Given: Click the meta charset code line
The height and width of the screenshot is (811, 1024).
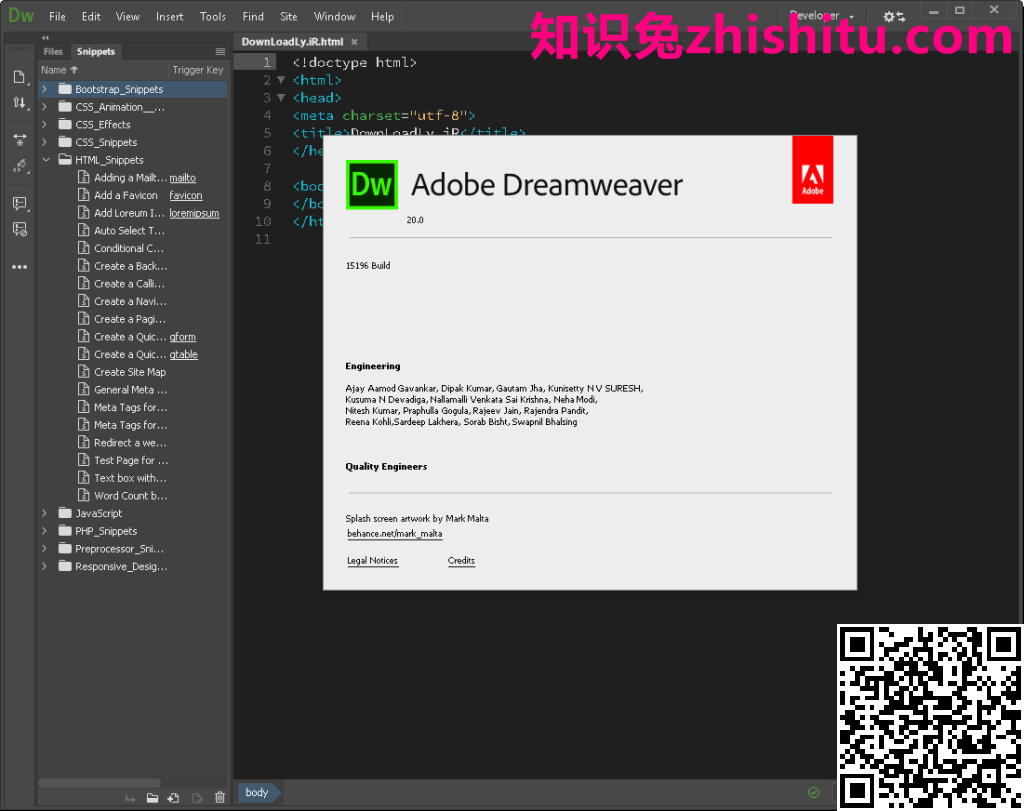Looking at the screenshot, I should click(x=384, y=116).
